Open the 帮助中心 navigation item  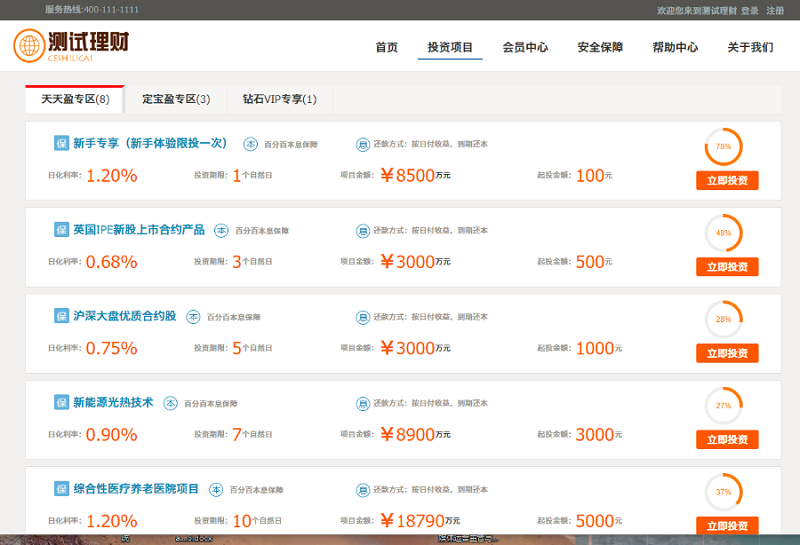(x=675, y=47)
